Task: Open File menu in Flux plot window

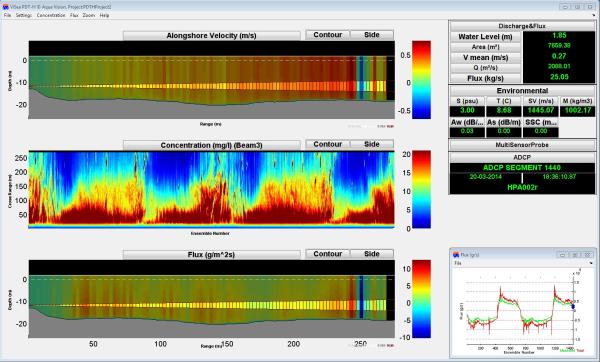Action: [x=457, y=263]
